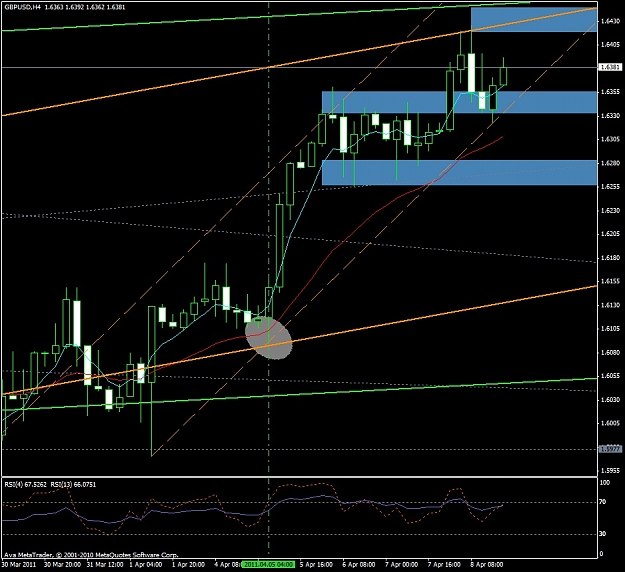Click the RSI 70 level label
Image resolution: width=625 pixels, height=572 pixels.
click(x=603, y=502)
